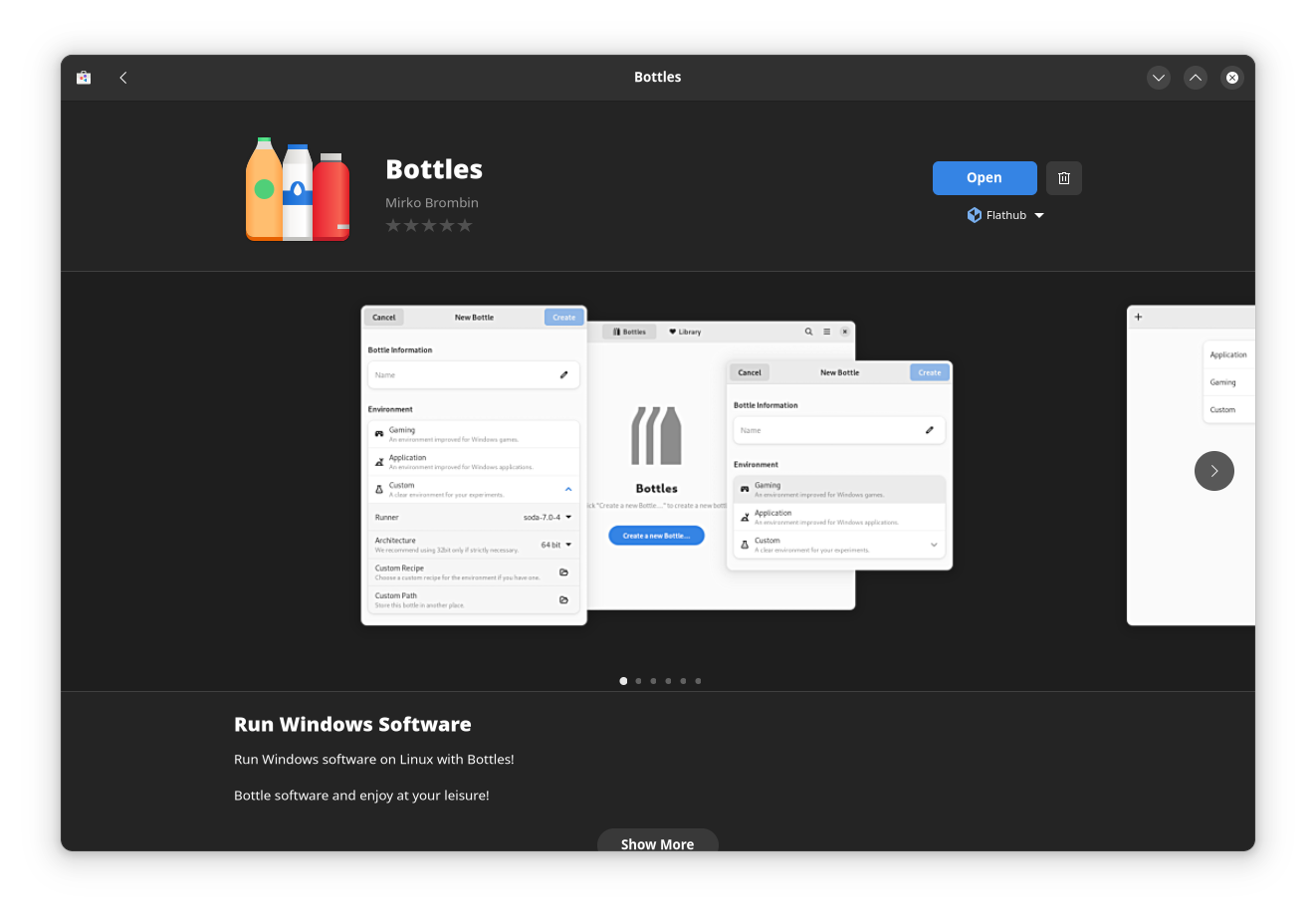Close the Bottles details window

click(x=1232, y=78)
